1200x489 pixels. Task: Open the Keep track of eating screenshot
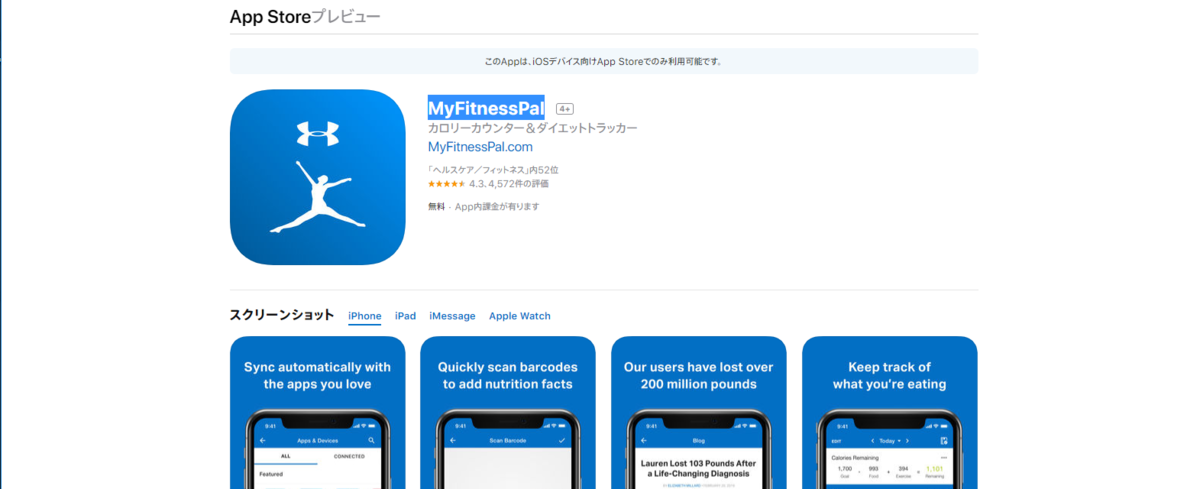coord(889,412)
